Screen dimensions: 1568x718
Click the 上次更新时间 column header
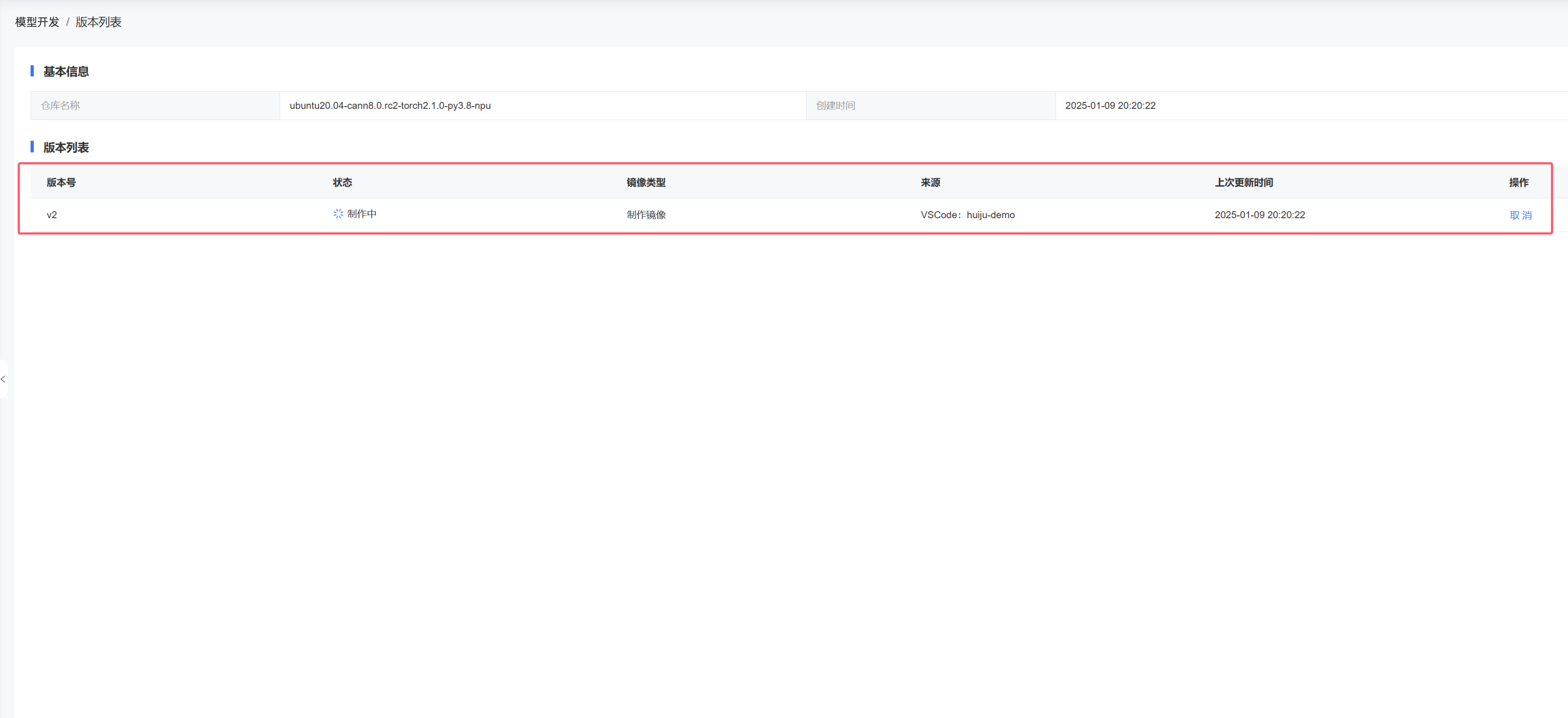pos(1243,183)
